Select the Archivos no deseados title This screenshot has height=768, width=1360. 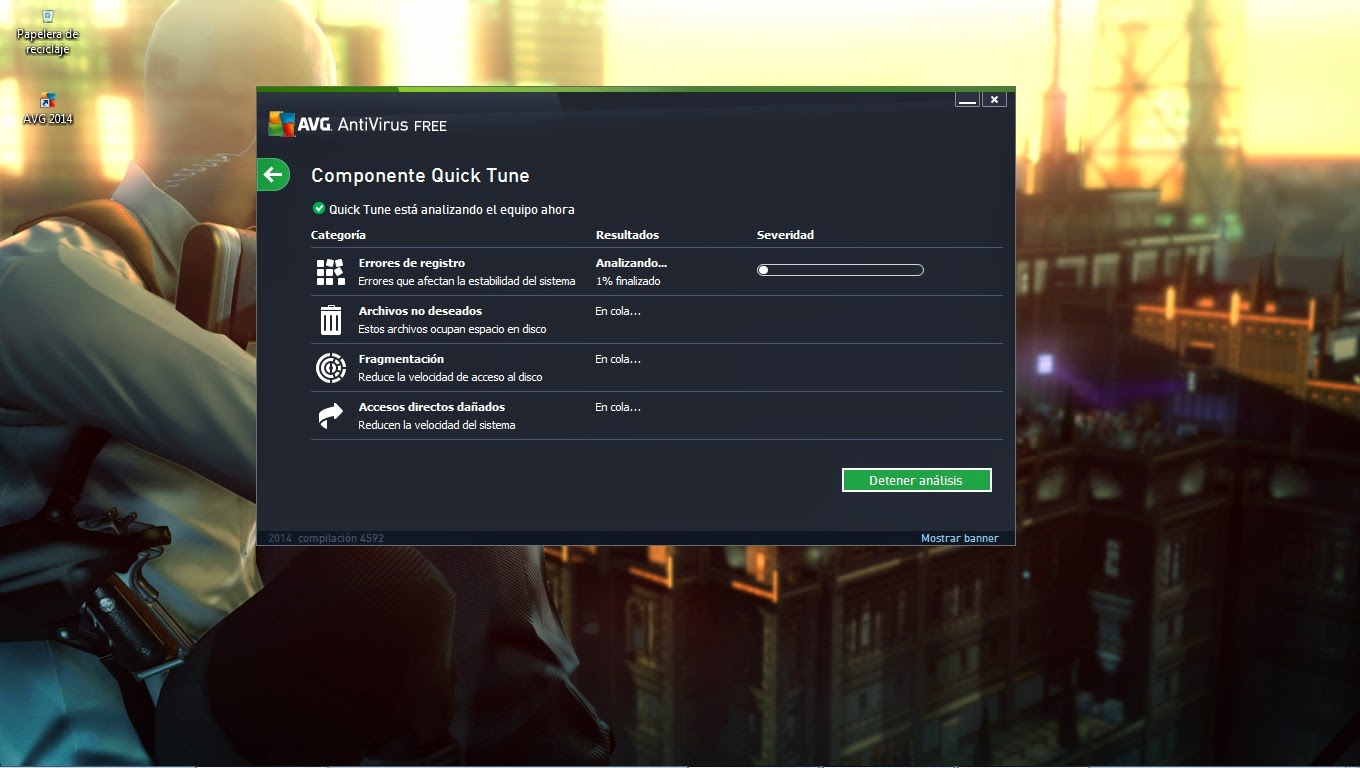coord(420,311)
